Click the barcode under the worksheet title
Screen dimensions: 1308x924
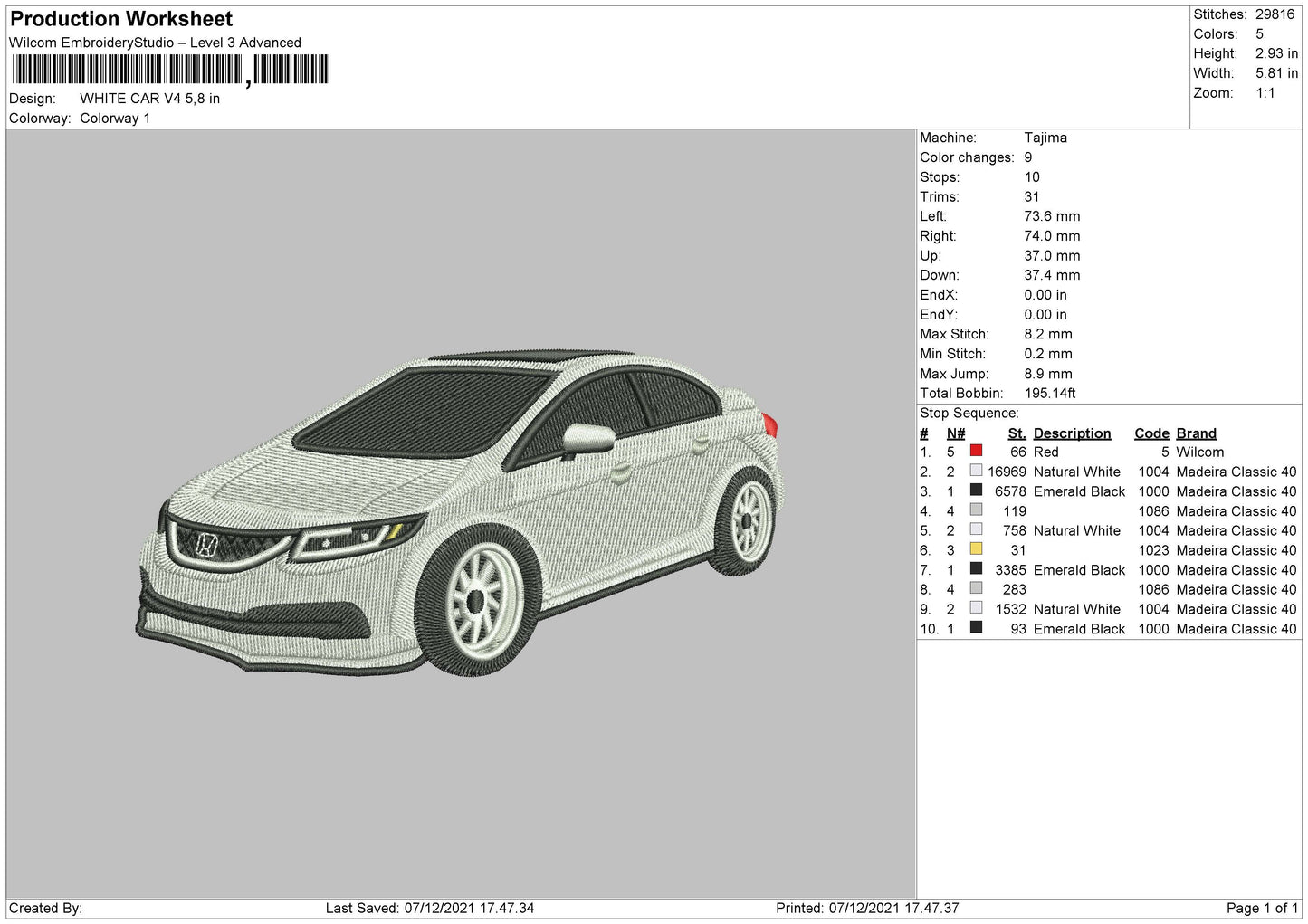(x=171, y=70)
